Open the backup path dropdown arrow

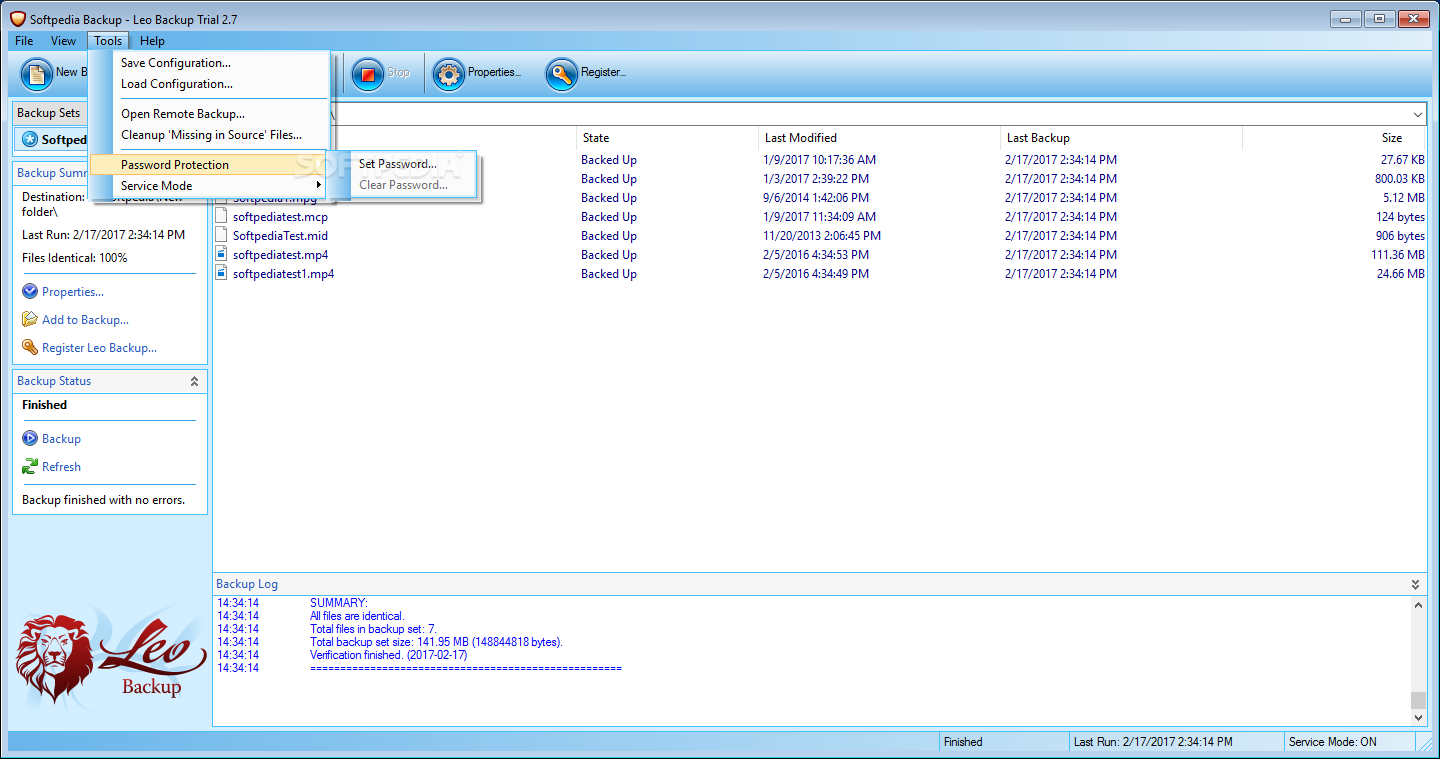(x=1418, y=114)
